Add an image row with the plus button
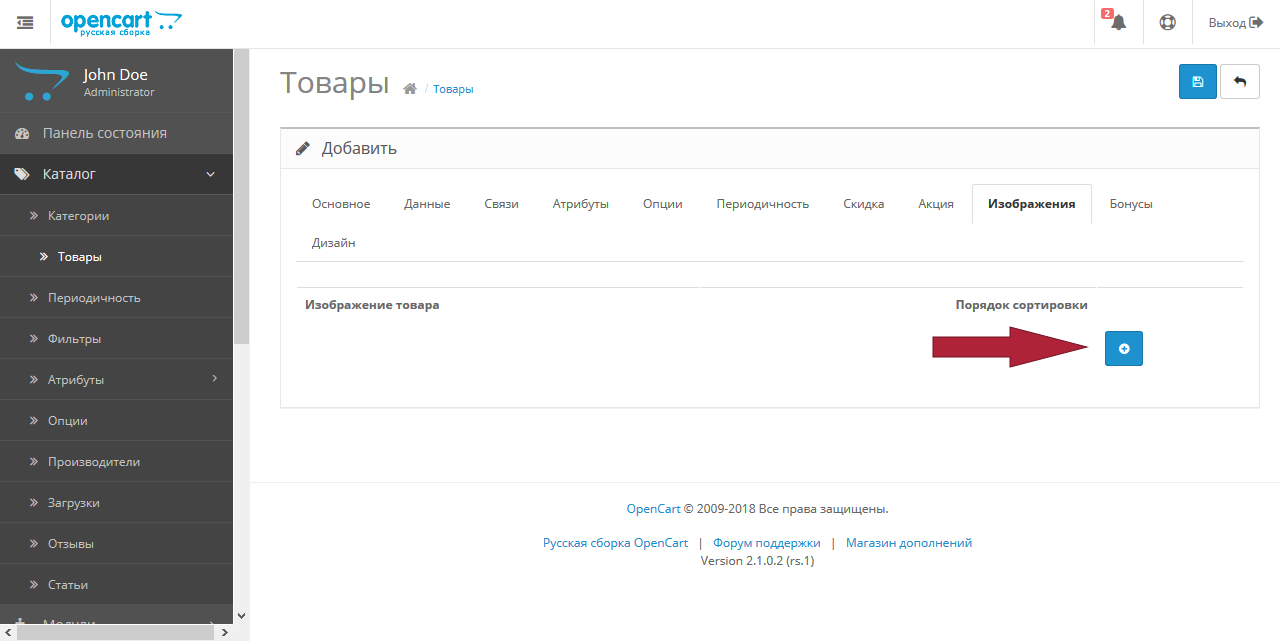Viewport: 1280px width, 641px height. pos(1124,348)
